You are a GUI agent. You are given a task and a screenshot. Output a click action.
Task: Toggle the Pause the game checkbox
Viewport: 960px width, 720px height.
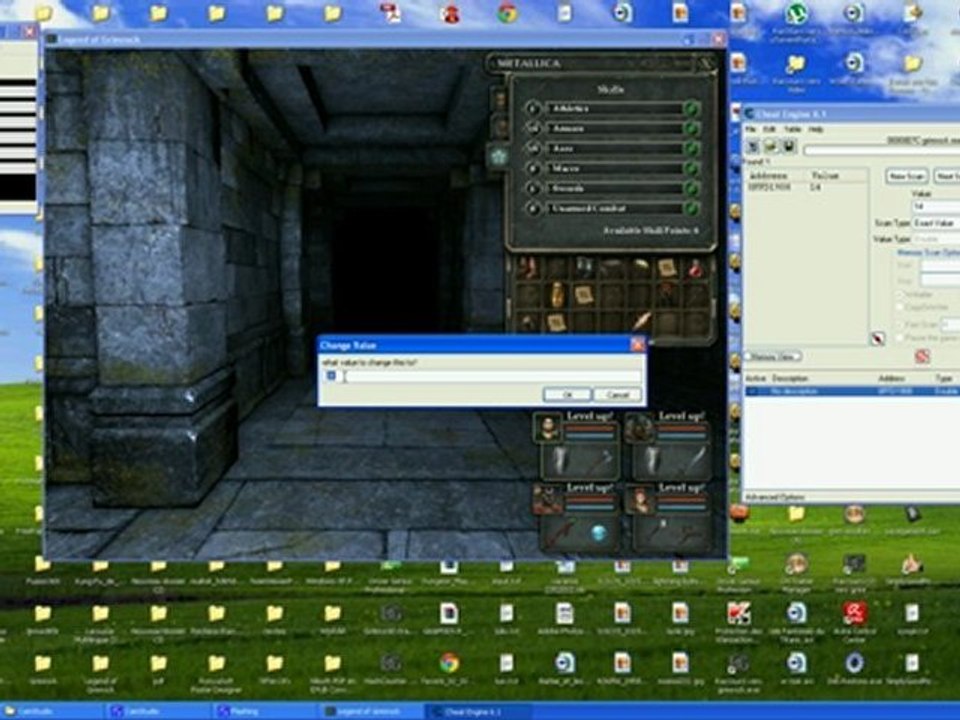[x=901, y=337]
